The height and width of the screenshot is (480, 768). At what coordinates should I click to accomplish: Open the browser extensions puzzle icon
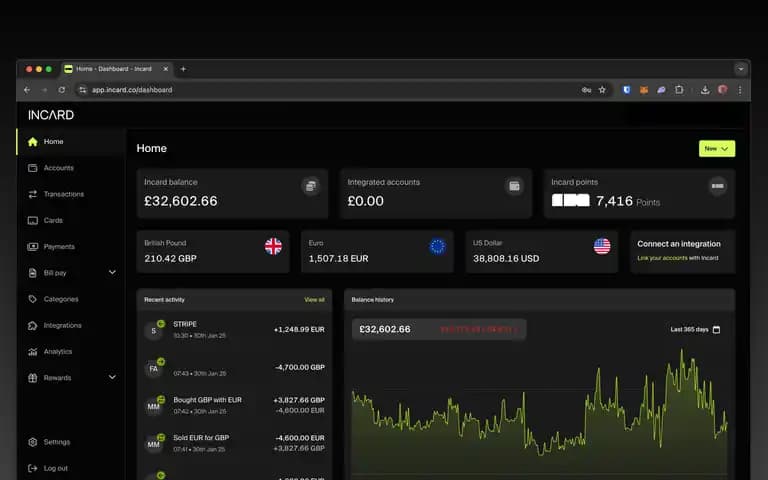[x=679, y=90]
